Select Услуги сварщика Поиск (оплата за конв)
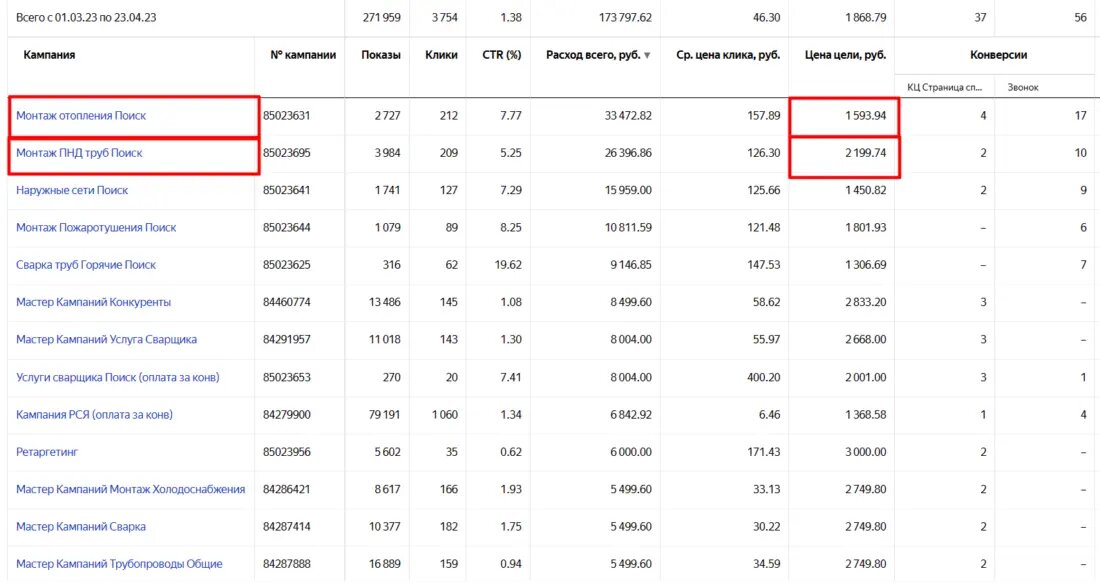This screenshot has height=583, width=1100. click(x=118, y=377)
